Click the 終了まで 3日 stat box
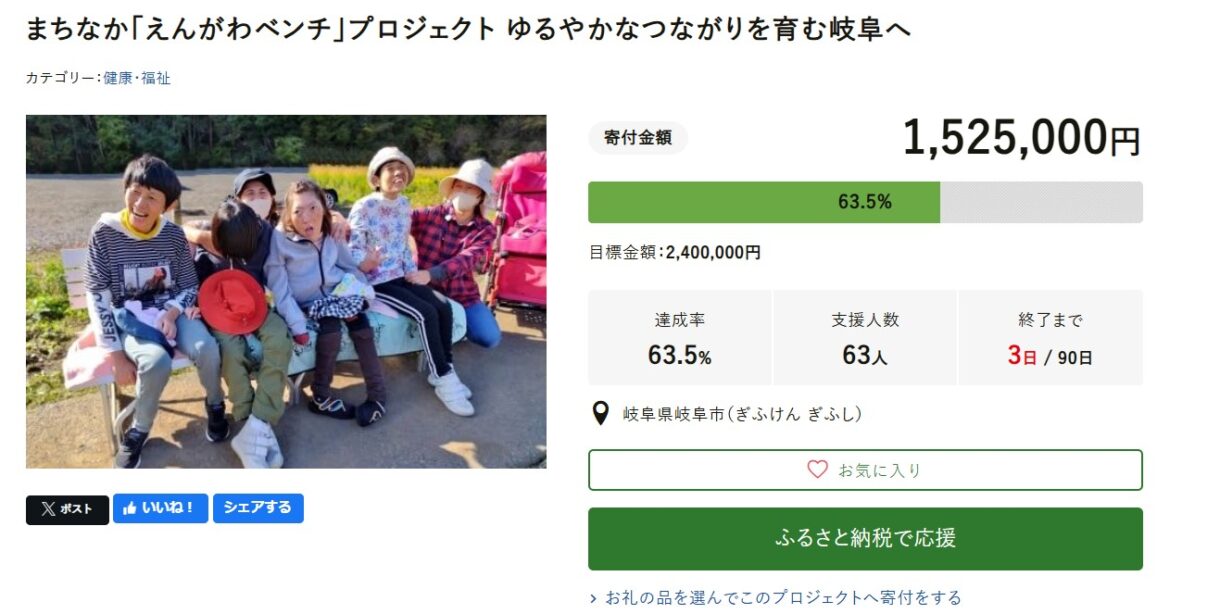1220x614 pixels. (x=1050, y=338)
